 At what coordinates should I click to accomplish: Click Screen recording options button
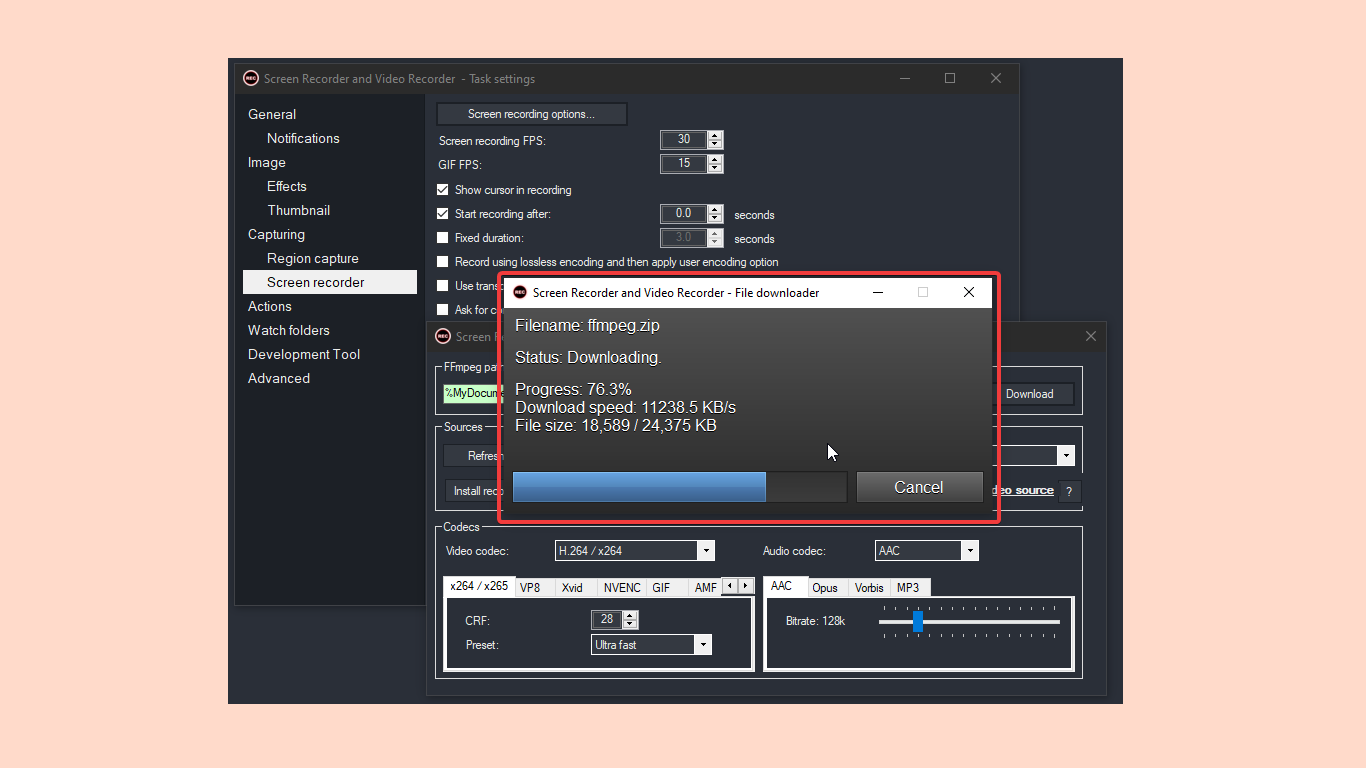(x=531, y=114)
